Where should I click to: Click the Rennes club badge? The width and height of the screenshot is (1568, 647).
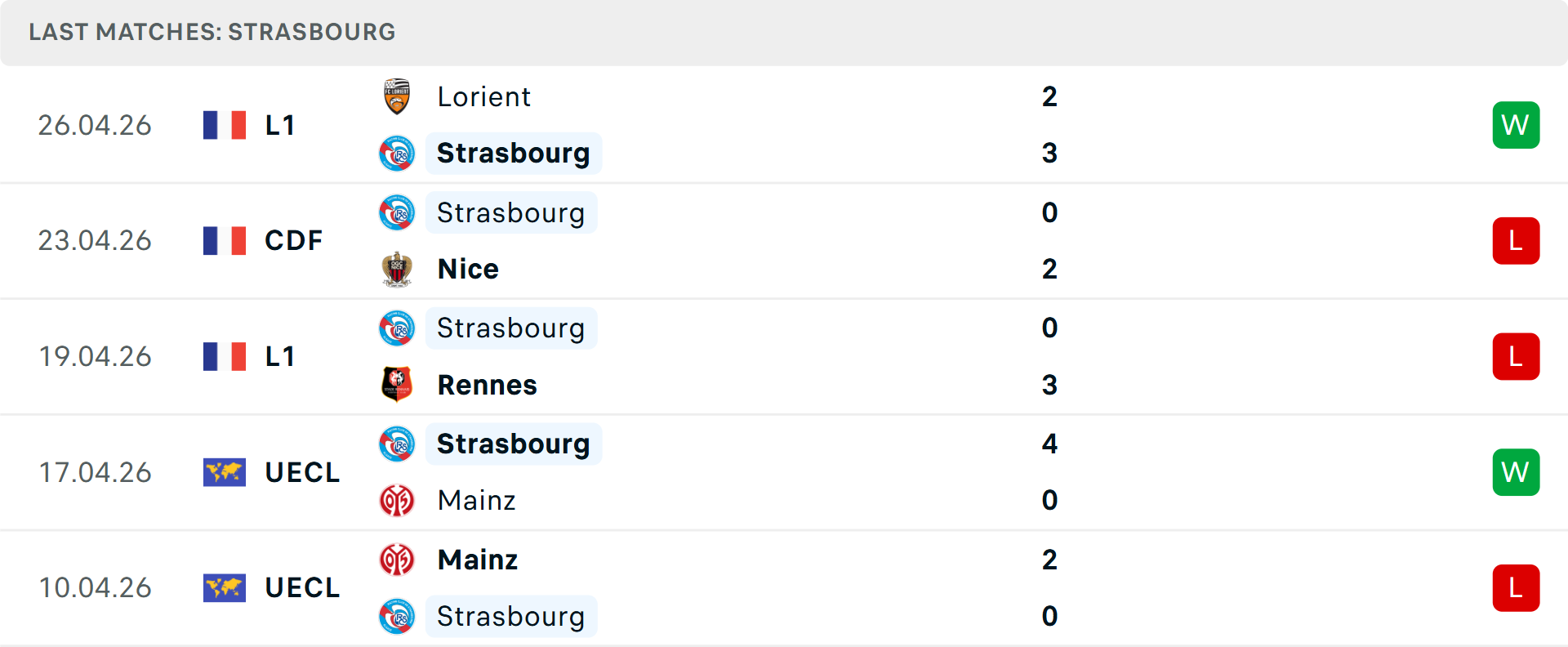coord(397,384)
